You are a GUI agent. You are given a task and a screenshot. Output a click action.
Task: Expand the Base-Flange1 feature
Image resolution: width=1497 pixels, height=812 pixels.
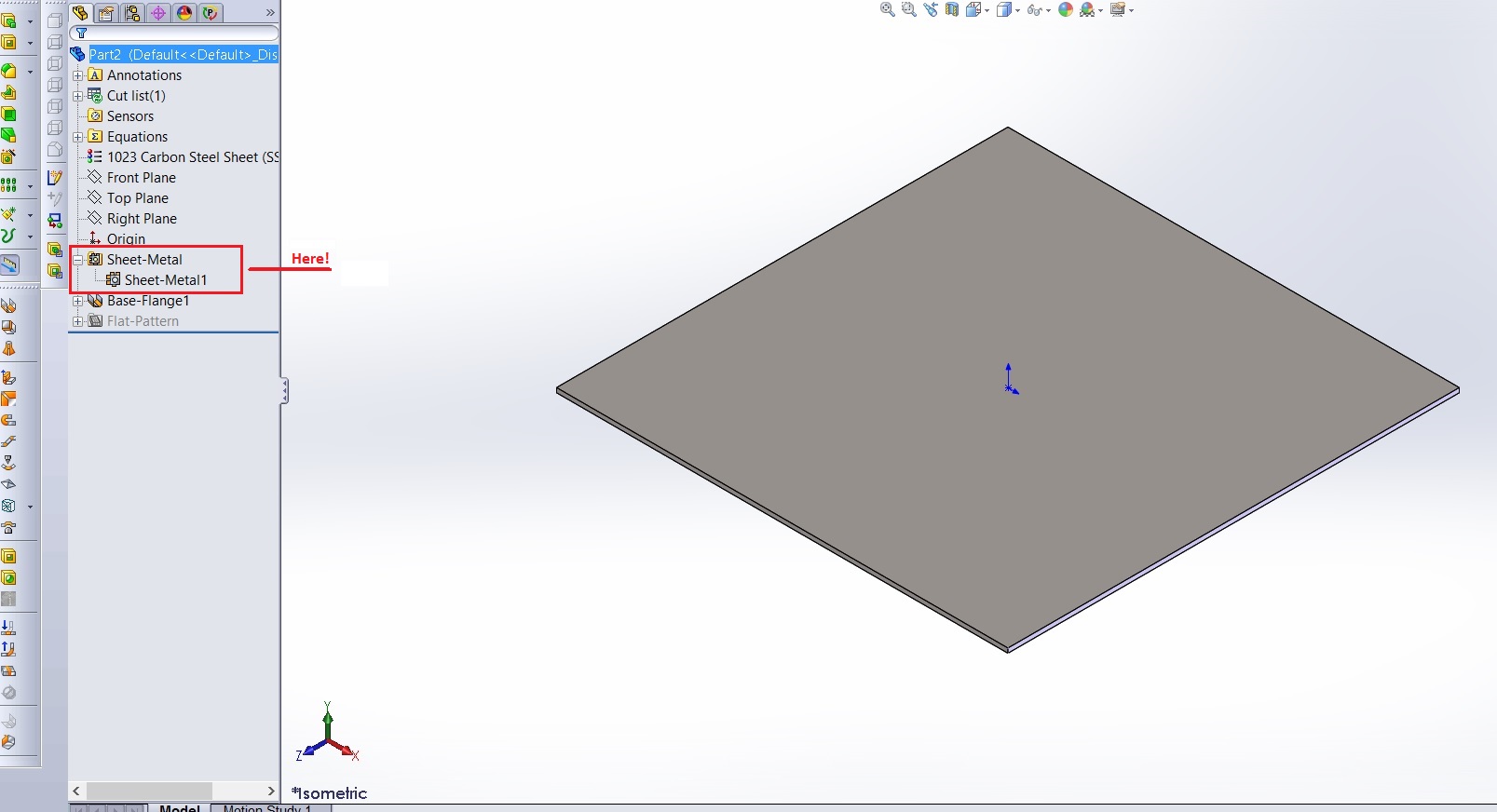coord(78,301)
